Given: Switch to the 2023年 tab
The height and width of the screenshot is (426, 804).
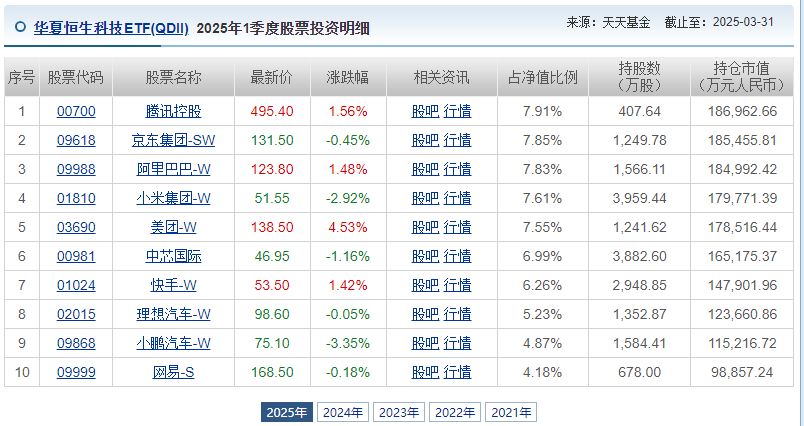Looking at the screenshot, I should 399,412.
